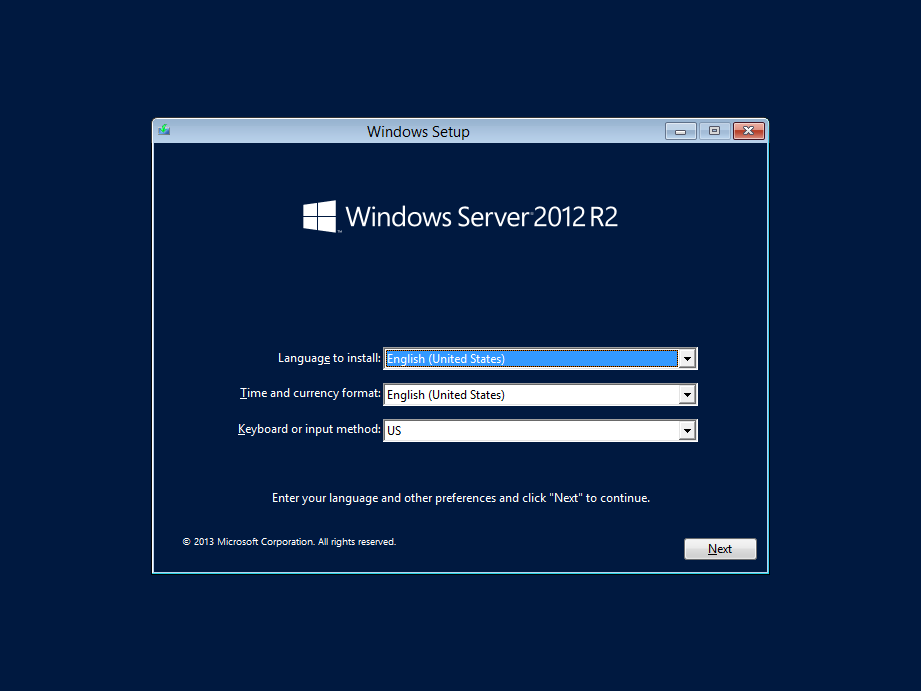Maximize the Windows Setup window

tap(714, 131)
